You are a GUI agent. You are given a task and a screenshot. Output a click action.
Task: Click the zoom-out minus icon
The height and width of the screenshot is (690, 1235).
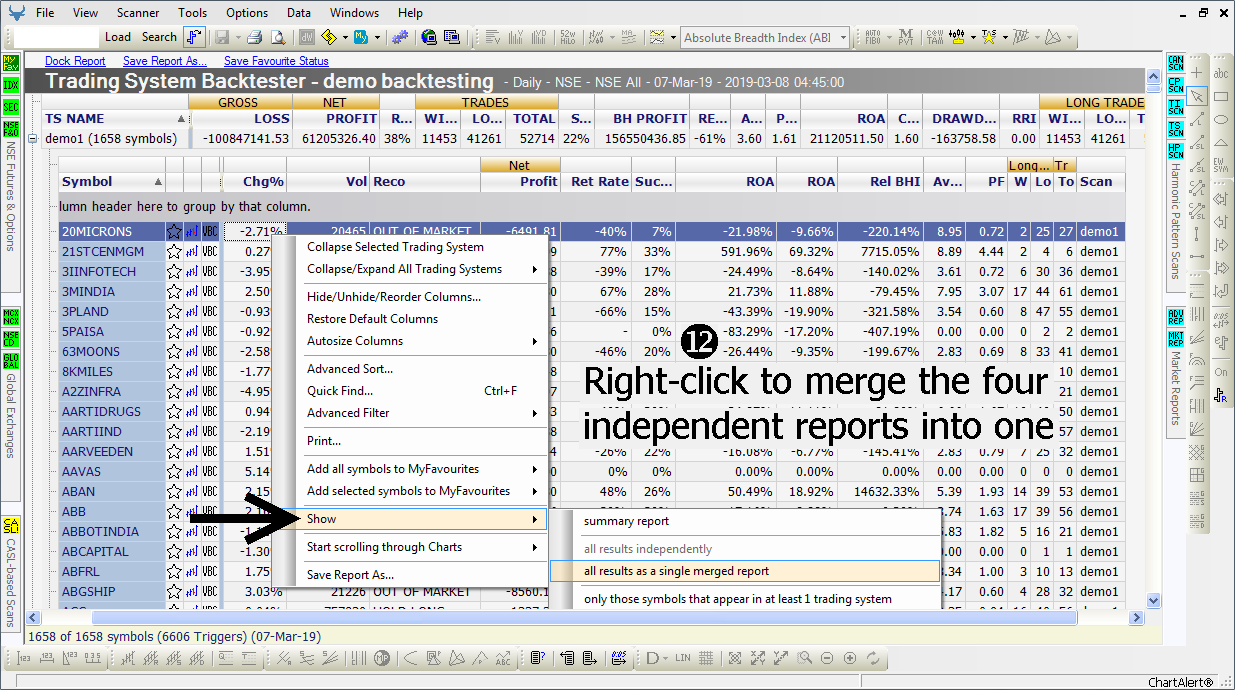click(827, 658)
